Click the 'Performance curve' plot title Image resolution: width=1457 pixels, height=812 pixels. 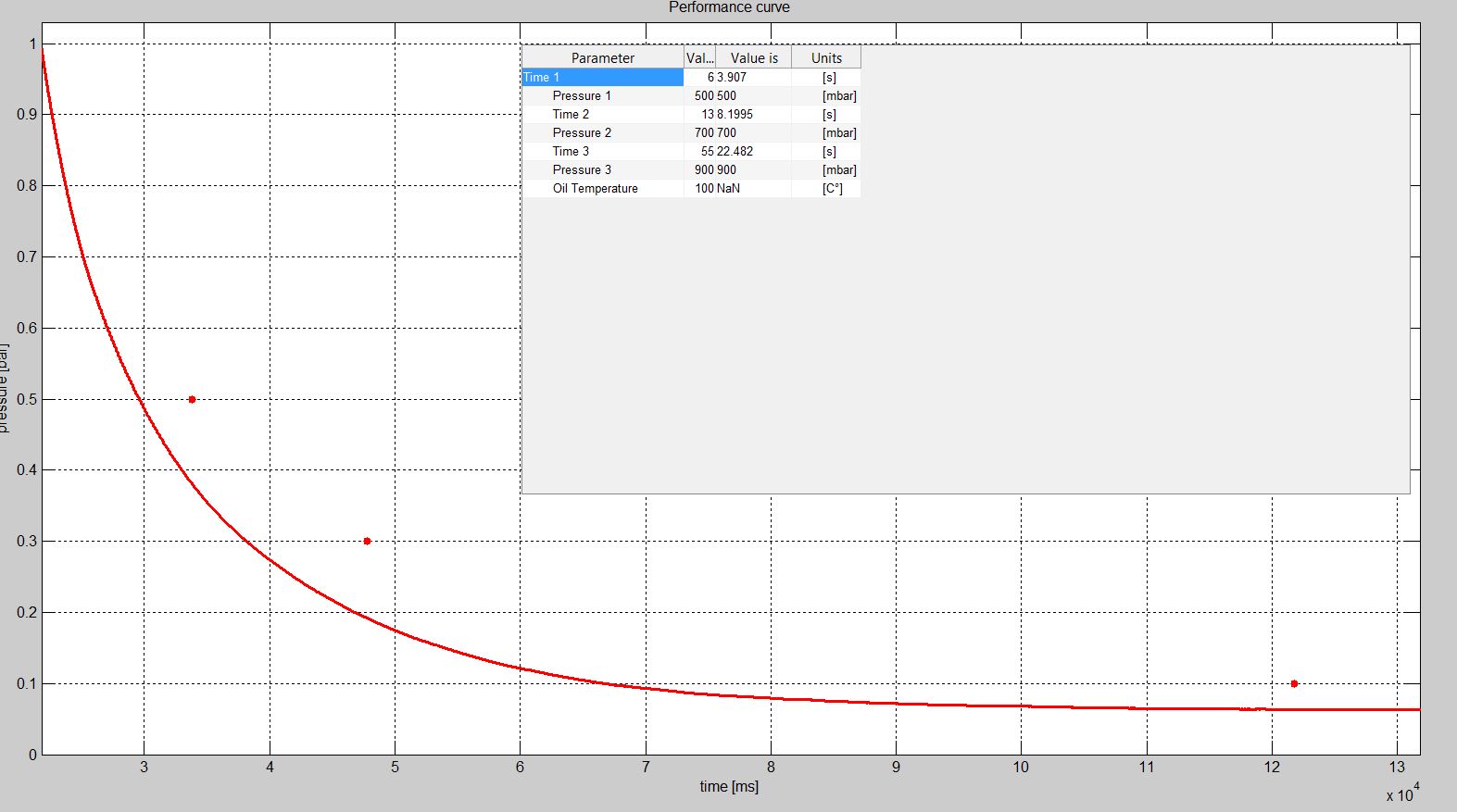pos(729,8)
